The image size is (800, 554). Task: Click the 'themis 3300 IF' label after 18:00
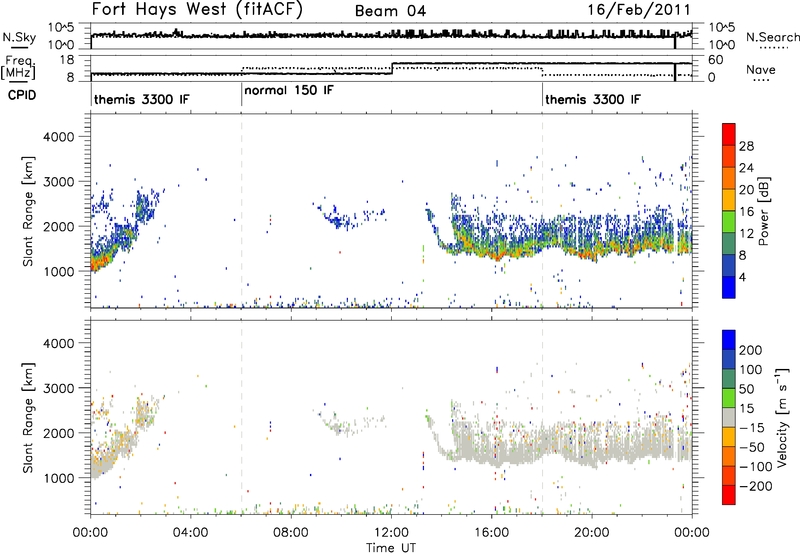tap(592, 99)
